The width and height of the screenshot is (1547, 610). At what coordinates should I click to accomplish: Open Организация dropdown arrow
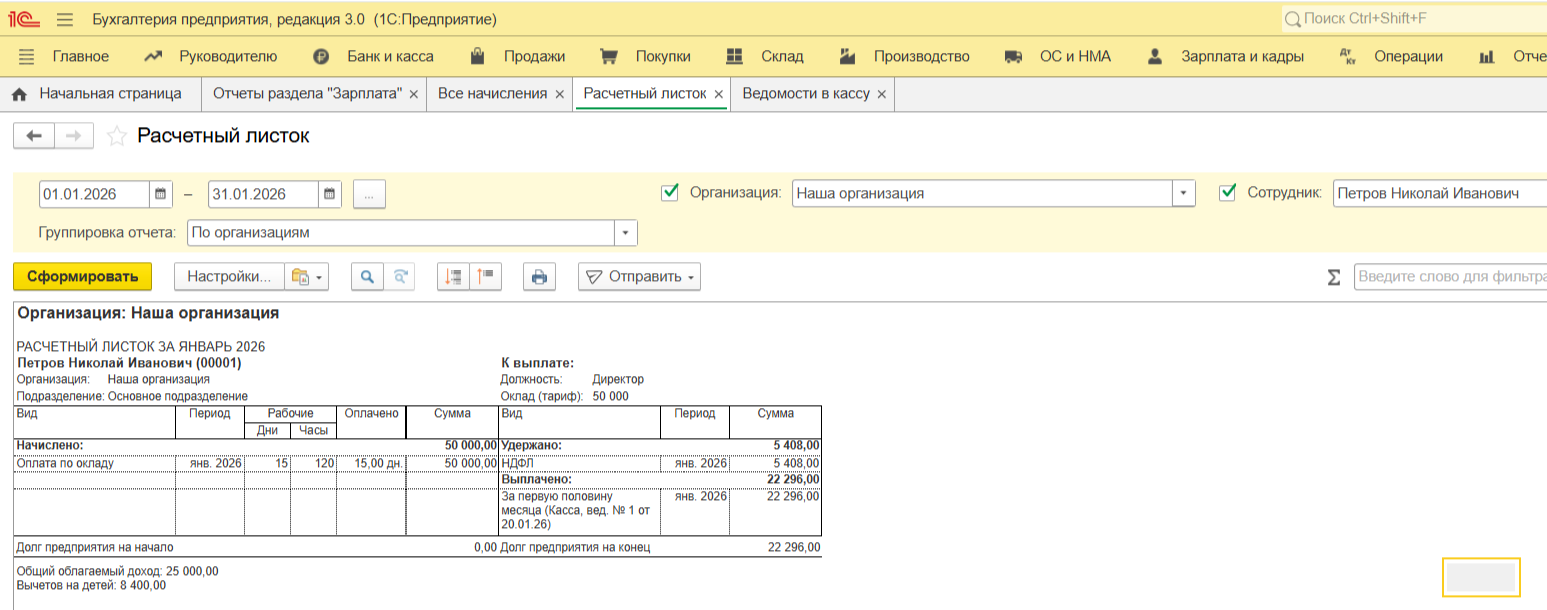click(x=1184, y=193)
